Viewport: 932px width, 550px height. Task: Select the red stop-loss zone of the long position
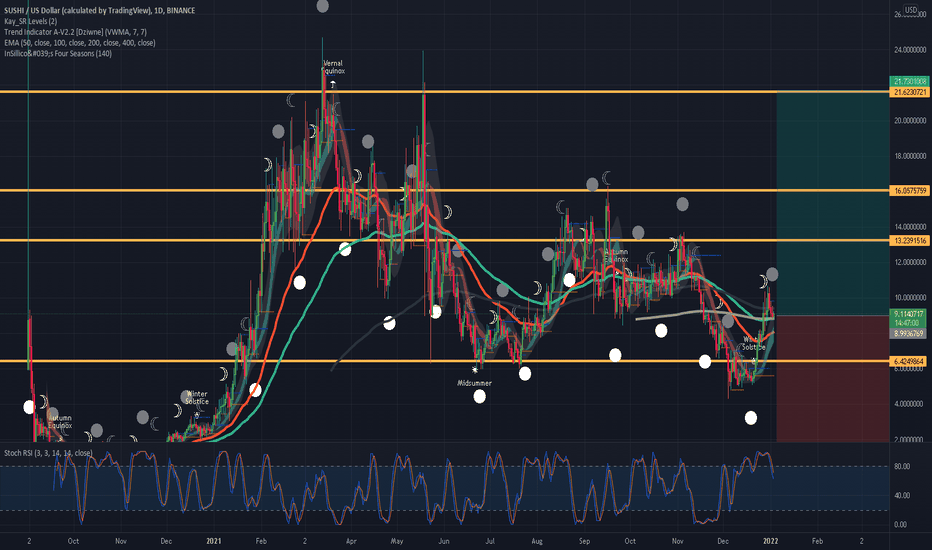(x=833, y=379)
